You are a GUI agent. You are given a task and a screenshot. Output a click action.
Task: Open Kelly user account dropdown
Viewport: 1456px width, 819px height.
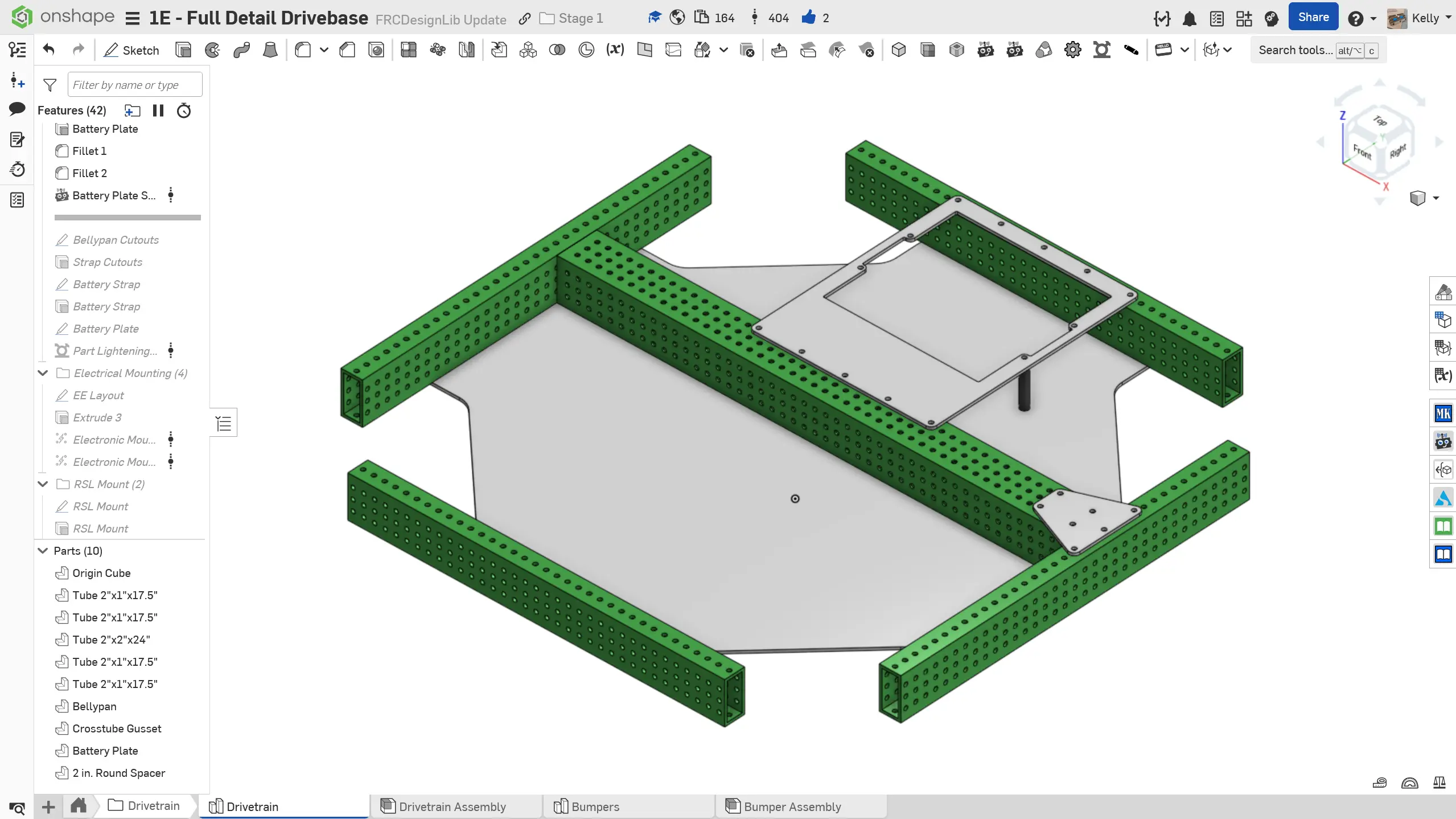[x=1425, y=18]
